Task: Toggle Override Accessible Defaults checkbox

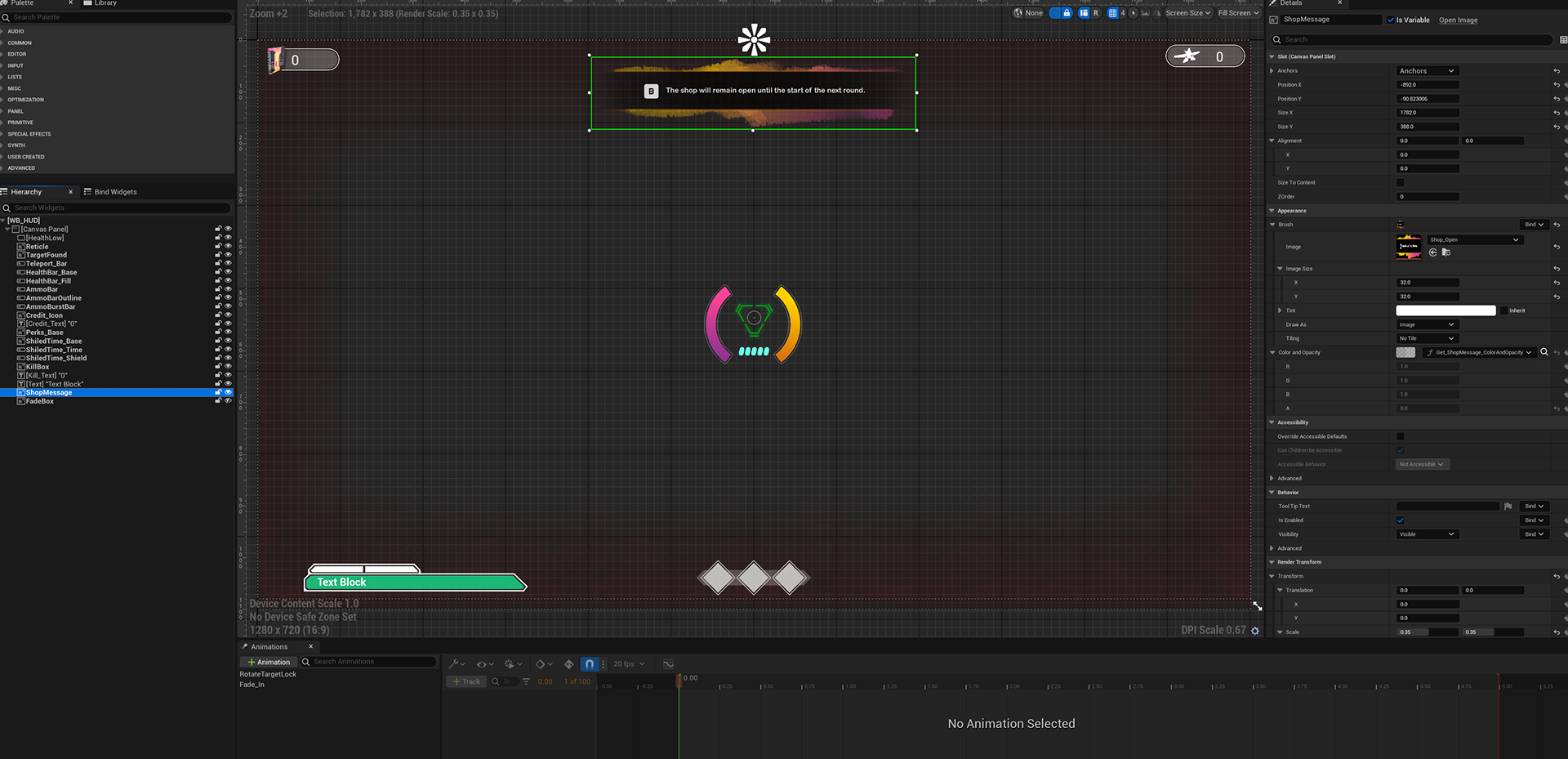Action: click(x=1401, y=436)
